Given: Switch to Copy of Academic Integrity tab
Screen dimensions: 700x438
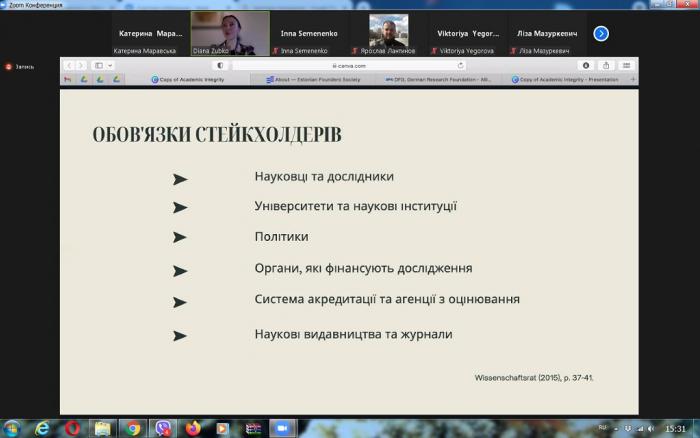Looking at the screenshot, I should 190,79.
